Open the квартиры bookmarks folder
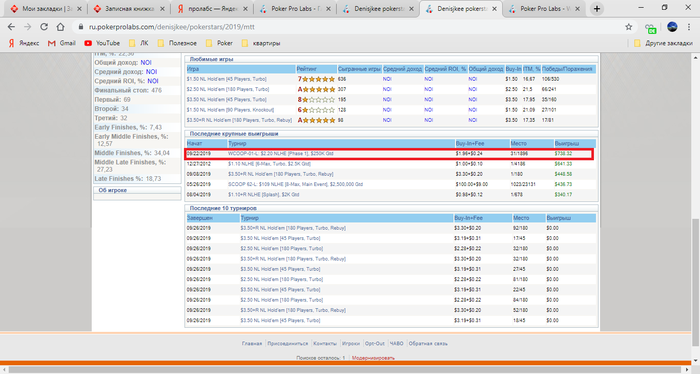Viewport: 700px width, 374px height. (x=261, y=43)
